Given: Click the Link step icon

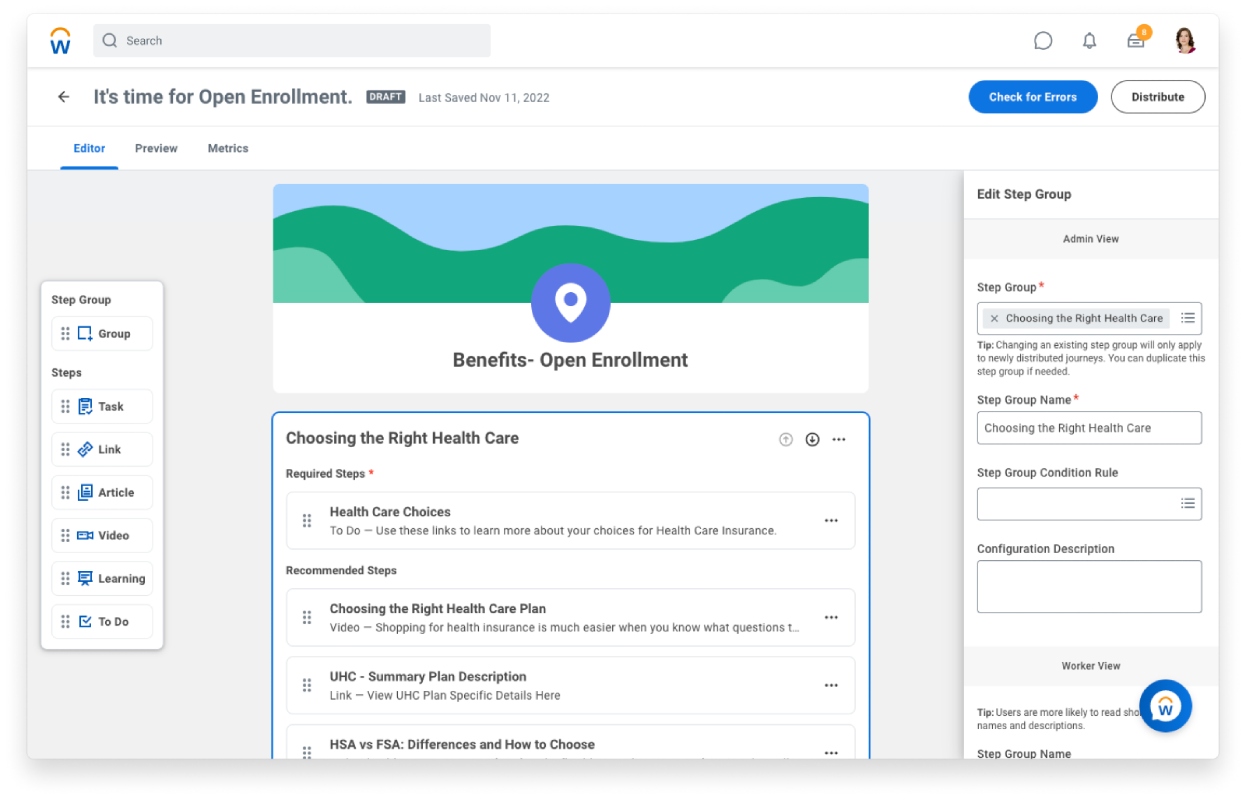Looking at the screenshot, I should click(85, 450).
